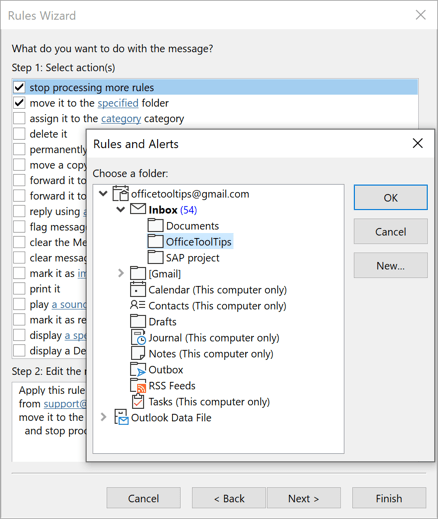
Task: Open the category link
Action: pos(121,119)
